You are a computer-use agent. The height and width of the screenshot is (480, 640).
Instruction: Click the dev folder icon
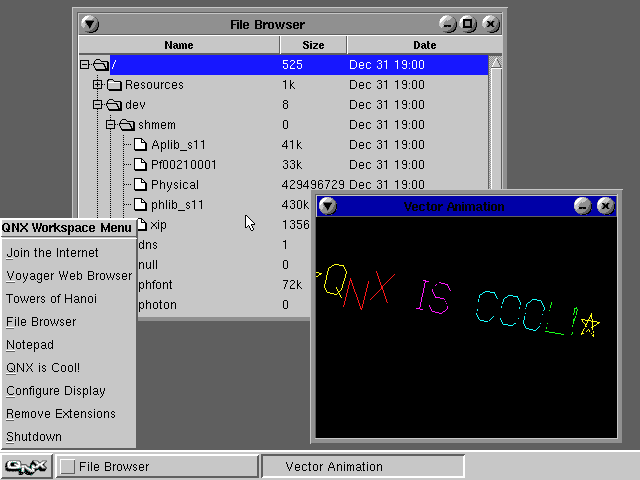point(114,105)
